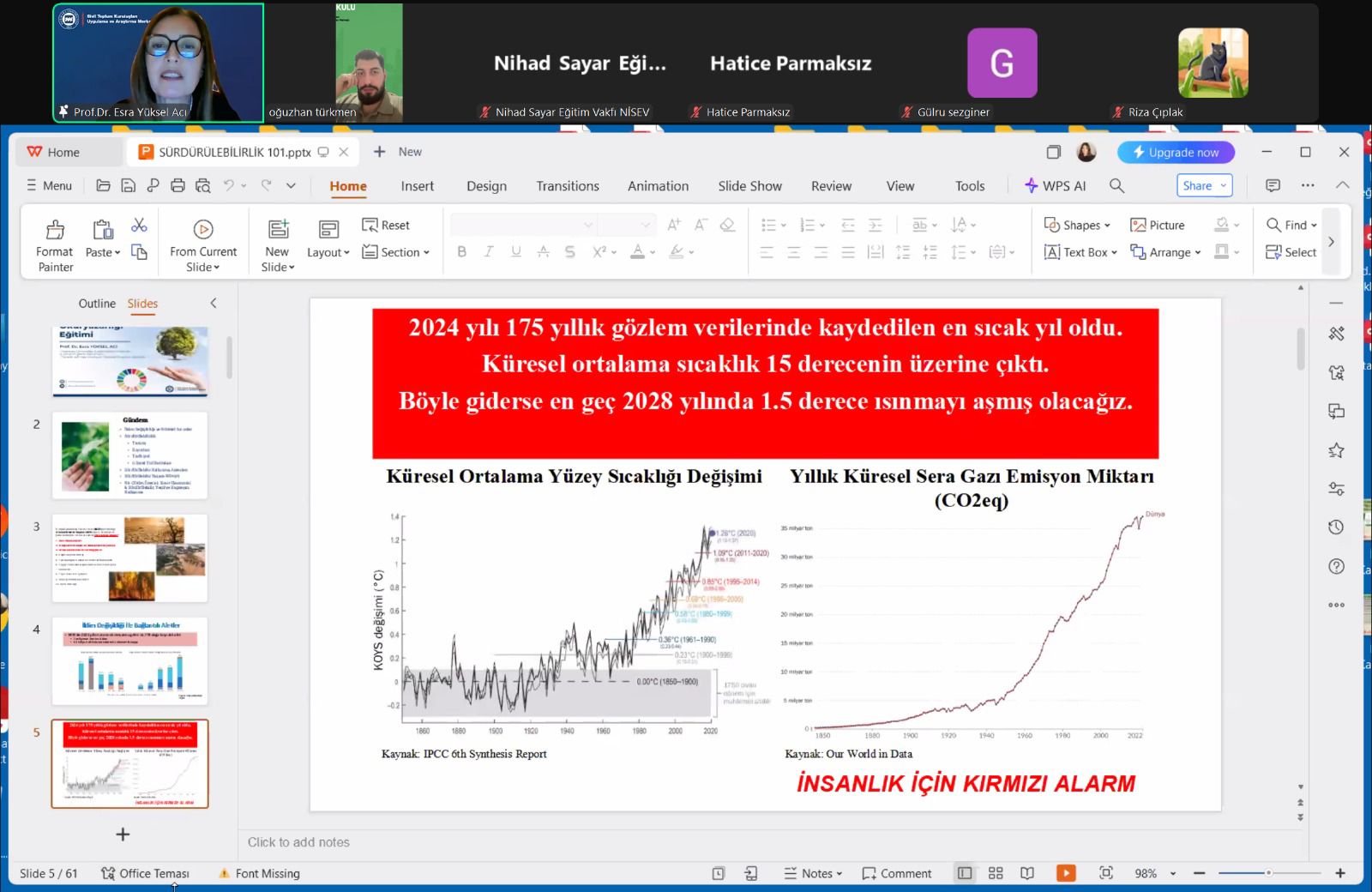Open the Slide Show ribbon tab
This screenshot has height=892, width=1372.
coord(749,186)
